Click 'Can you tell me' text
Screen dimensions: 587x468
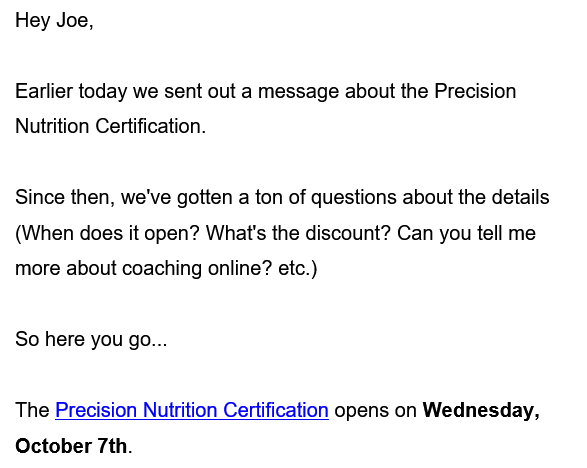point(466,233)
